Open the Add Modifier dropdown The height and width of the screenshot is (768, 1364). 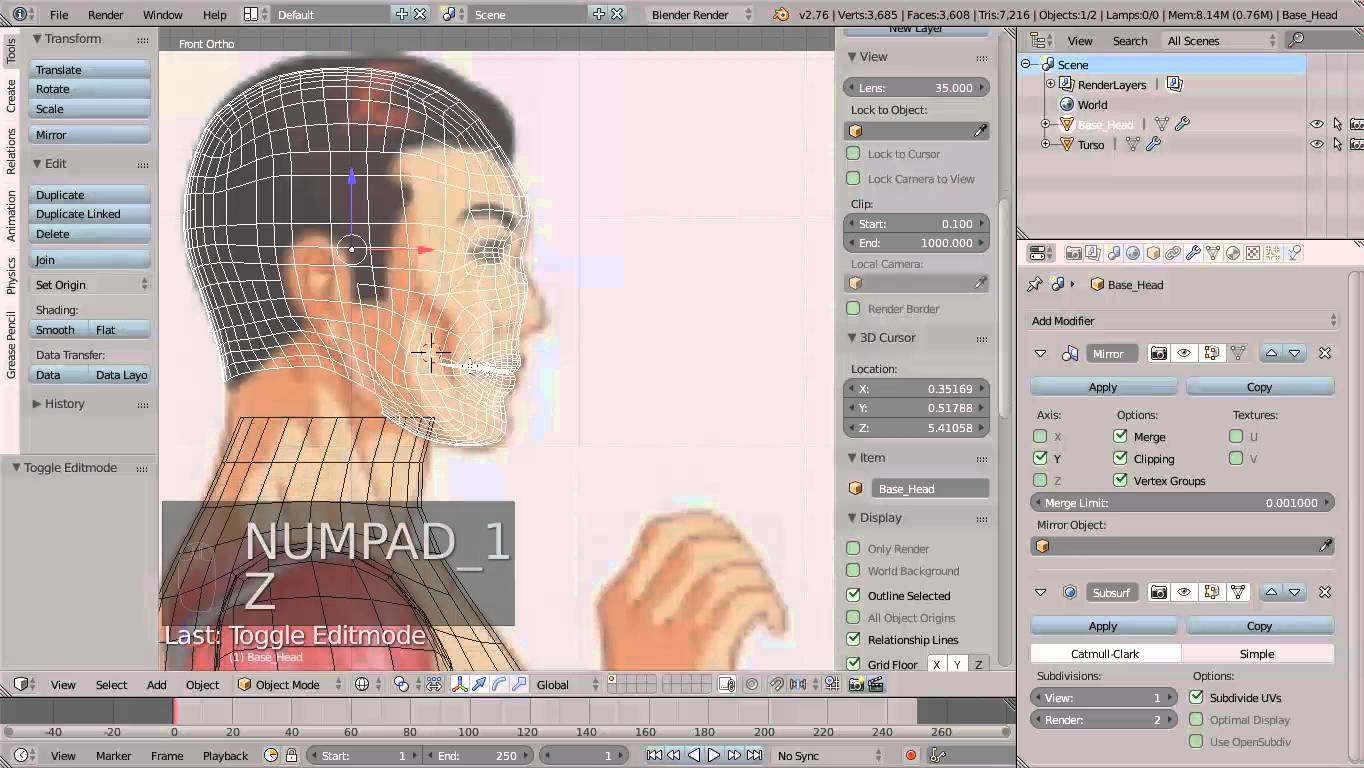coord(1182,320)
